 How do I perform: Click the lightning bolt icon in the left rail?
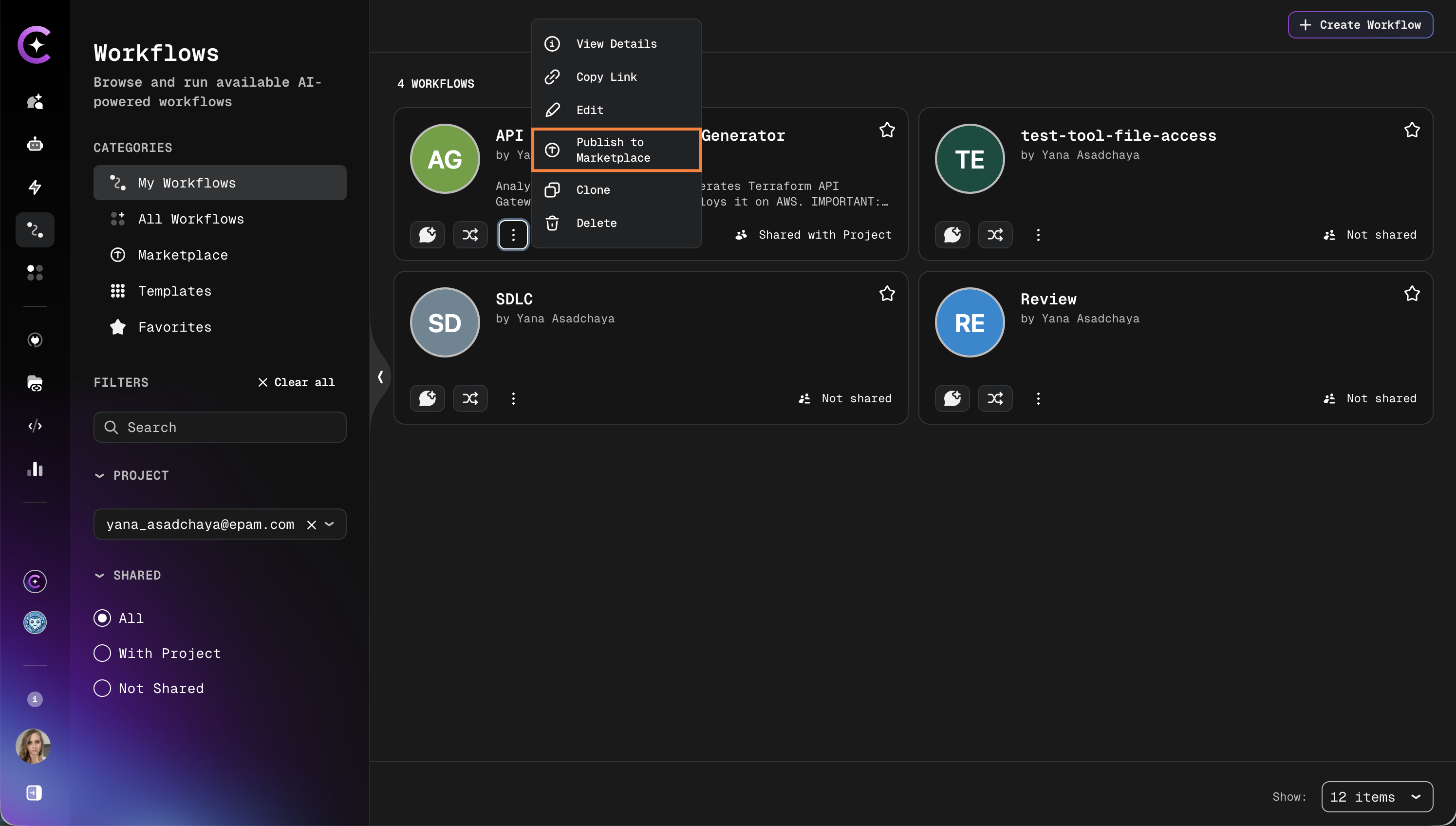(x=35, y=187)
